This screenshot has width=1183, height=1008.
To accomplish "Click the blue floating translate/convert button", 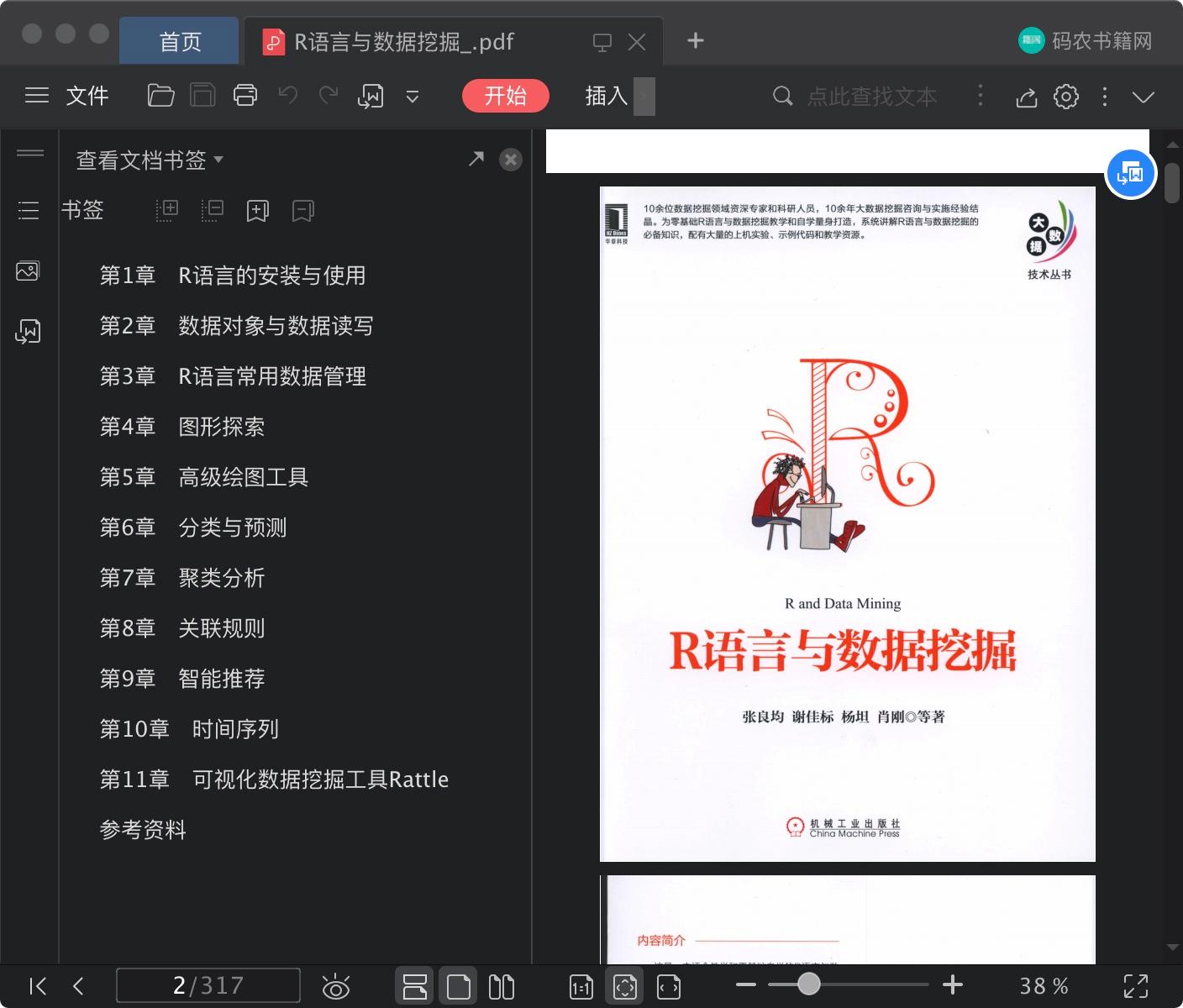I will 1131,174.
